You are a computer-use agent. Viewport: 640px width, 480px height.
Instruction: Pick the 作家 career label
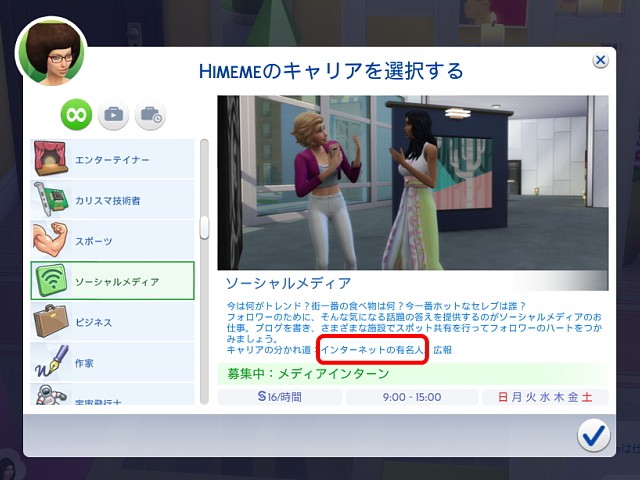click(x=84, y=363)
